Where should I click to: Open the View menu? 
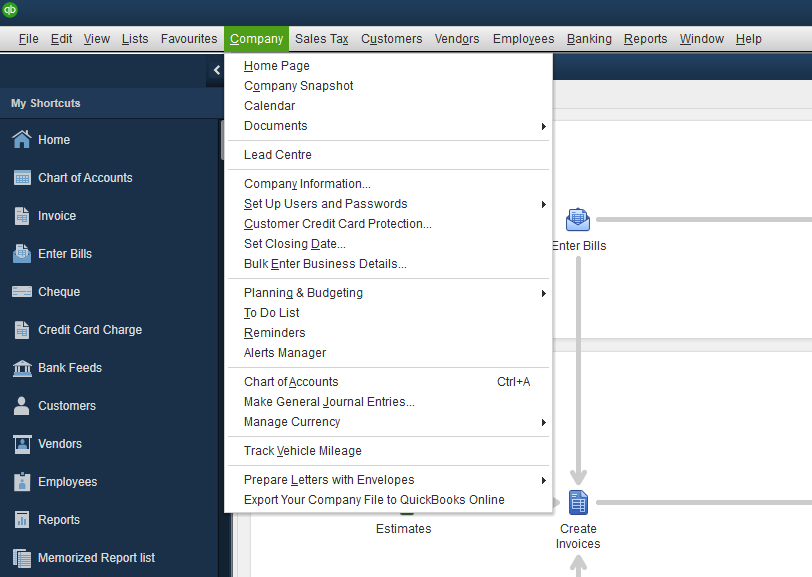[x=97, y=39]
